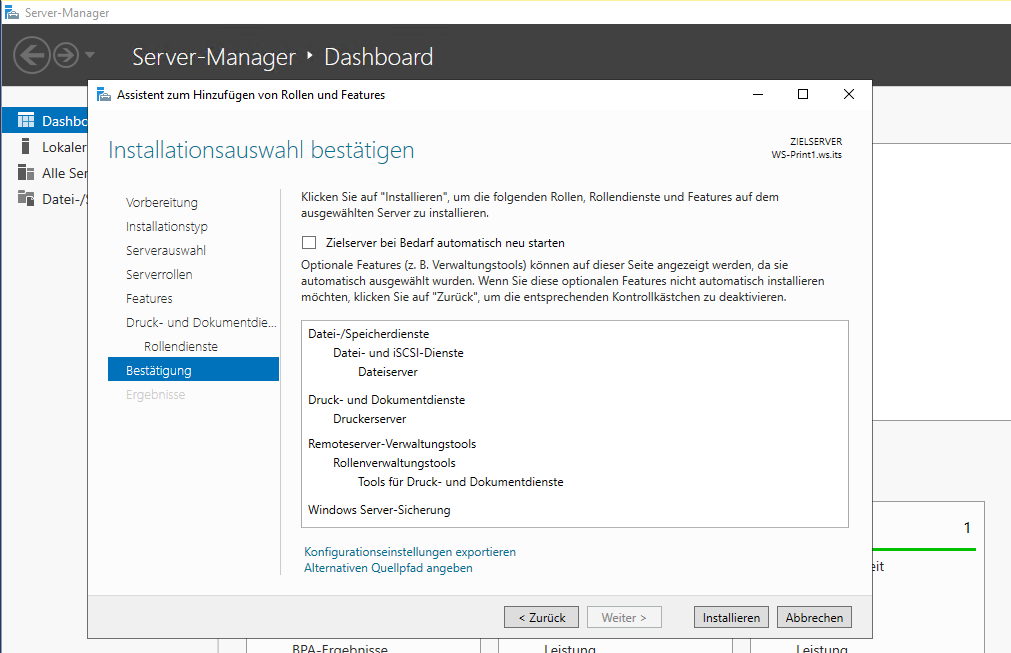Click the wizard title bar icon
The image size is (1011, 653).
pyautogui.click(x=104, y=95)
